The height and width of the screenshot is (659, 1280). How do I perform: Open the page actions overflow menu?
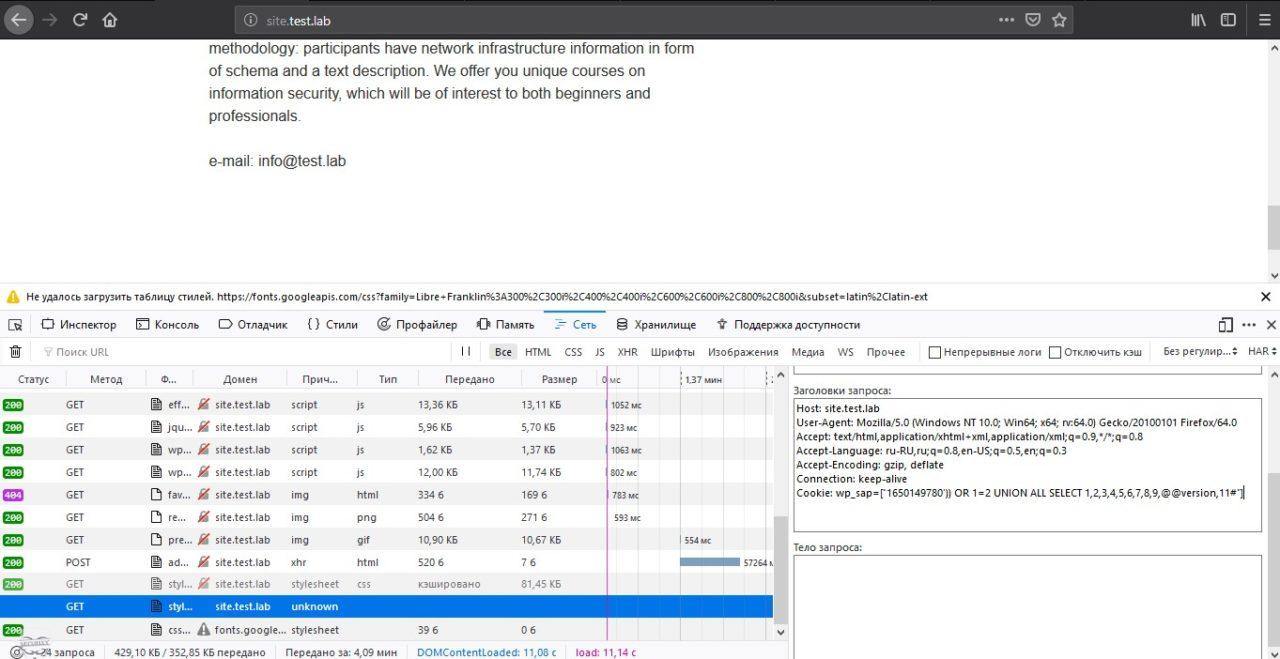point(1005,19)
